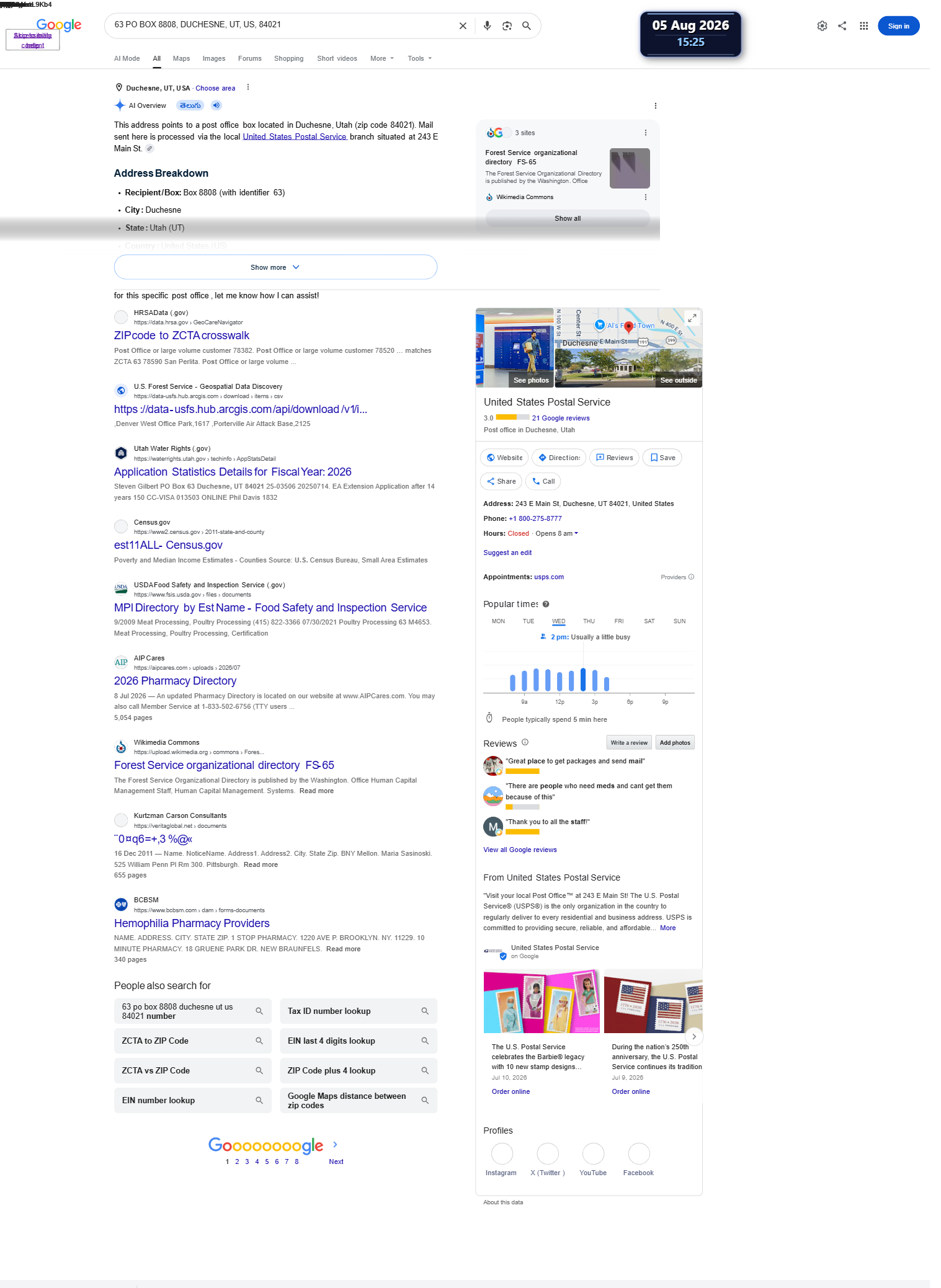941x1288 pixels.
Task: Switch to the Images tab
Action: (x=214, y=59)
